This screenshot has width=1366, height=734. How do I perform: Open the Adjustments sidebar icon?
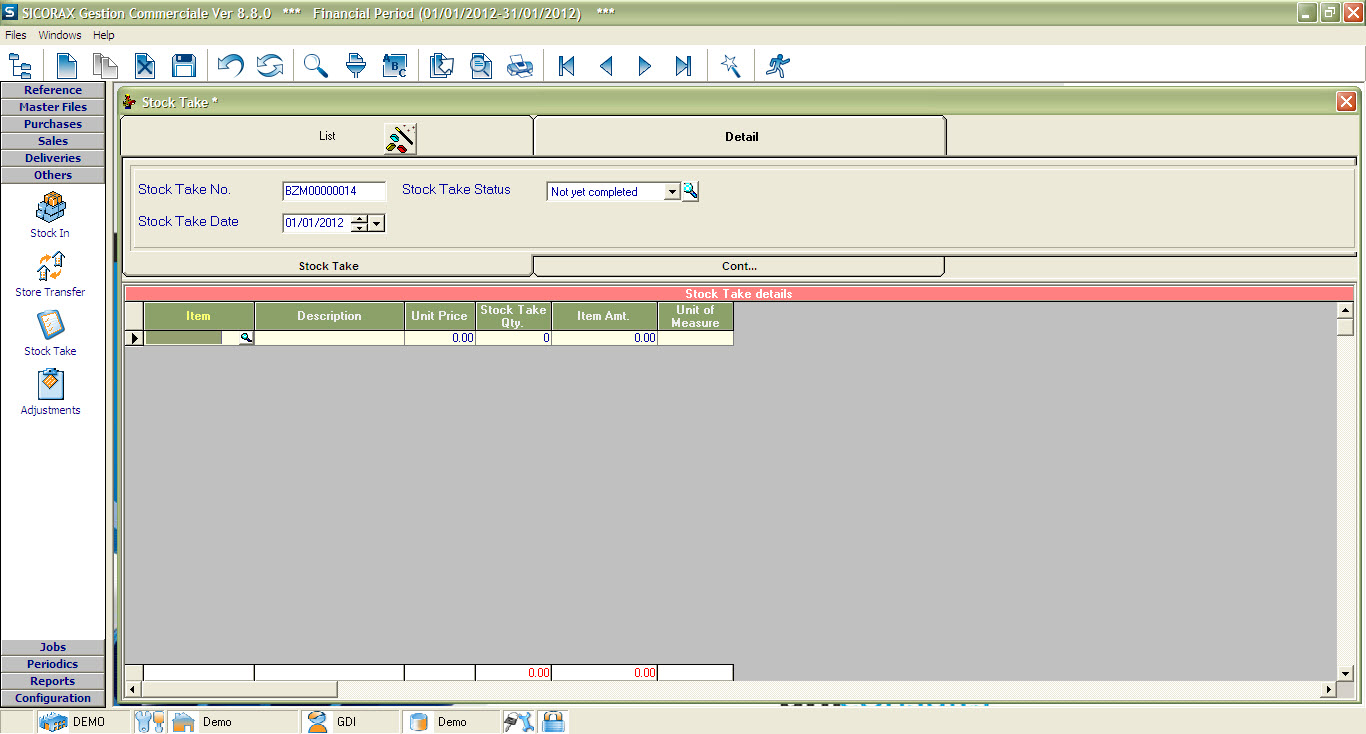click(50, 392)
